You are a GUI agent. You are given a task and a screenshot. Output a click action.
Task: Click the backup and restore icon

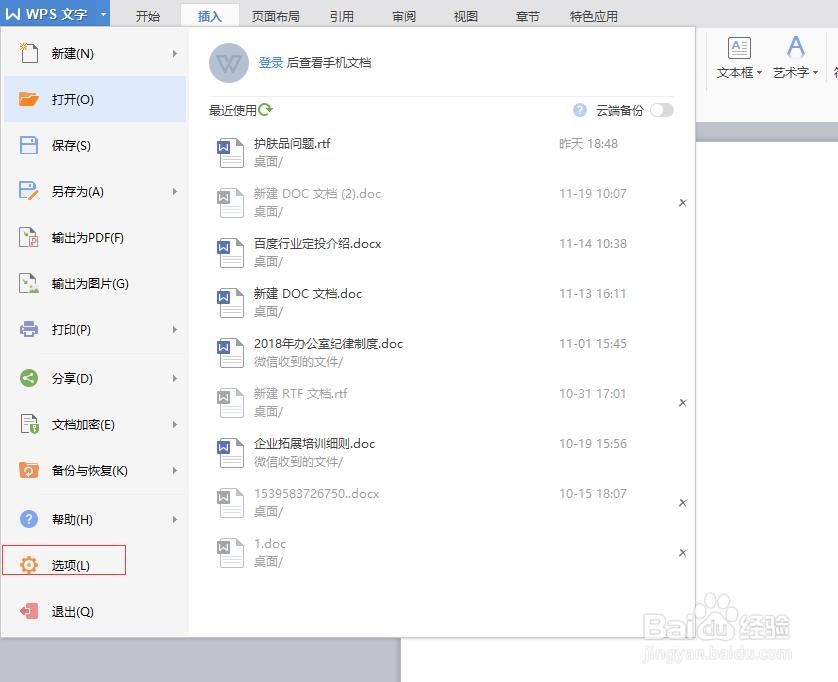29,470
